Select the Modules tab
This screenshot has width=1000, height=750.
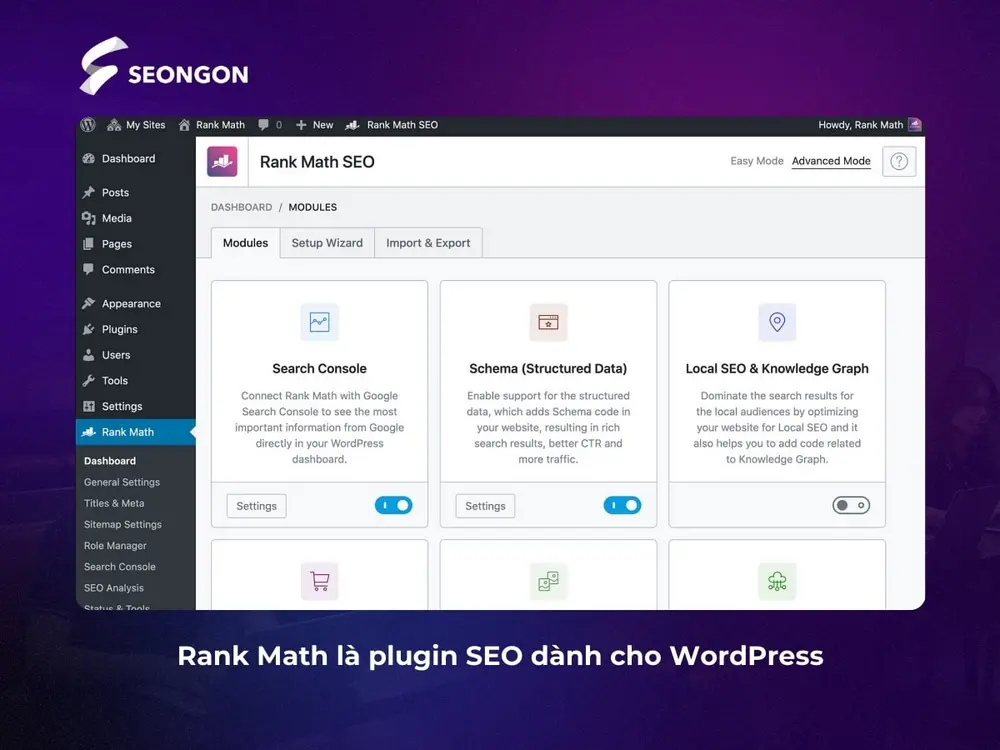(246, 243)
